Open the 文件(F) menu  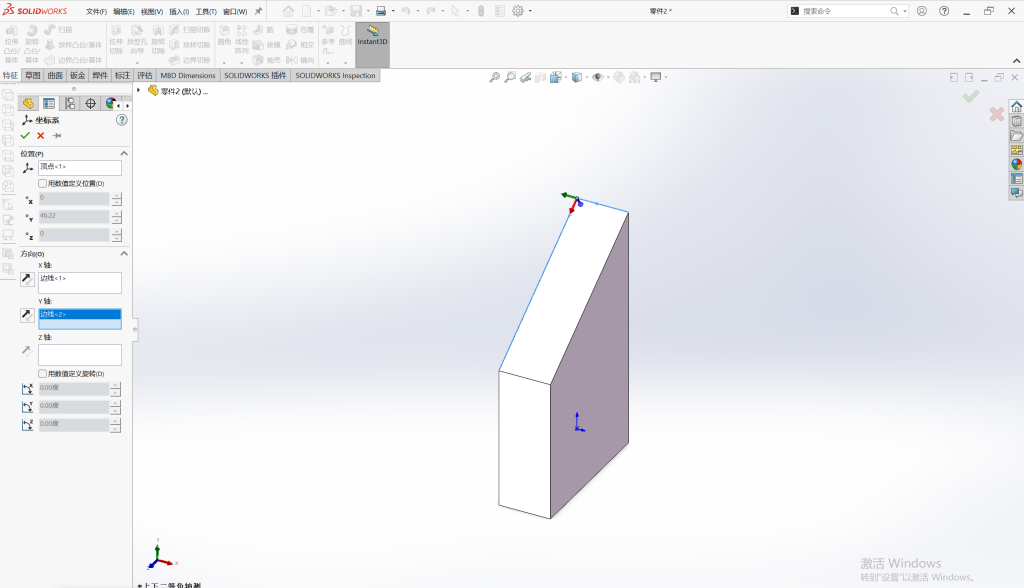tap(96, 12)
